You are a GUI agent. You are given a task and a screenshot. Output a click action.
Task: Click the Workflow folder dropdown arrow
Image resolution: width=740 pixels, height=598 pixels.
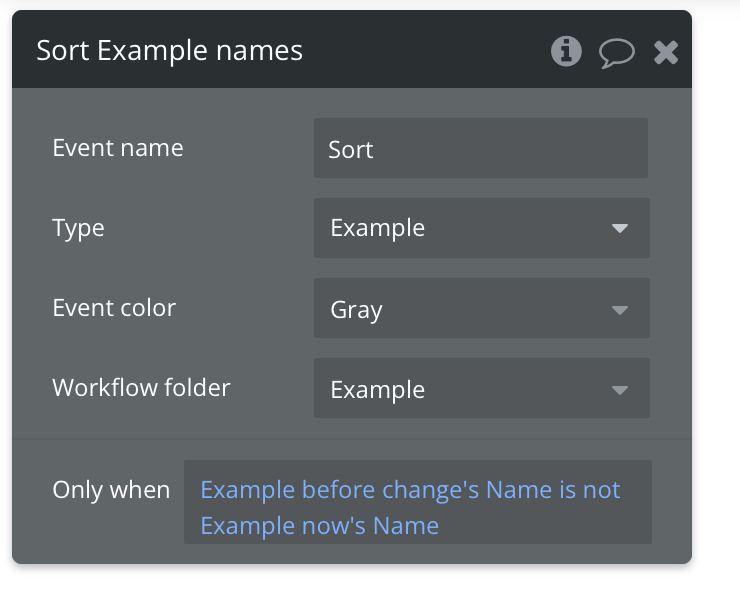point(619,389)
